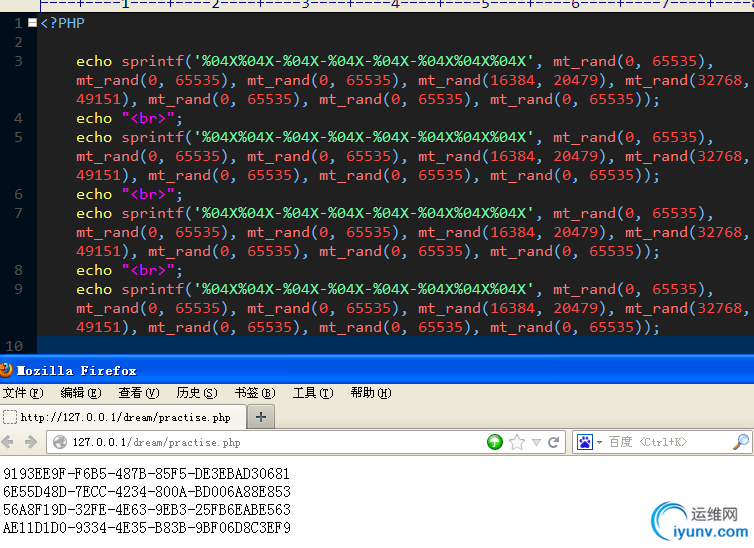Image resolution: width=754 pixels, height=548 pixels.
Task: Go forward with the right arrow button
Action: point(31,442)
